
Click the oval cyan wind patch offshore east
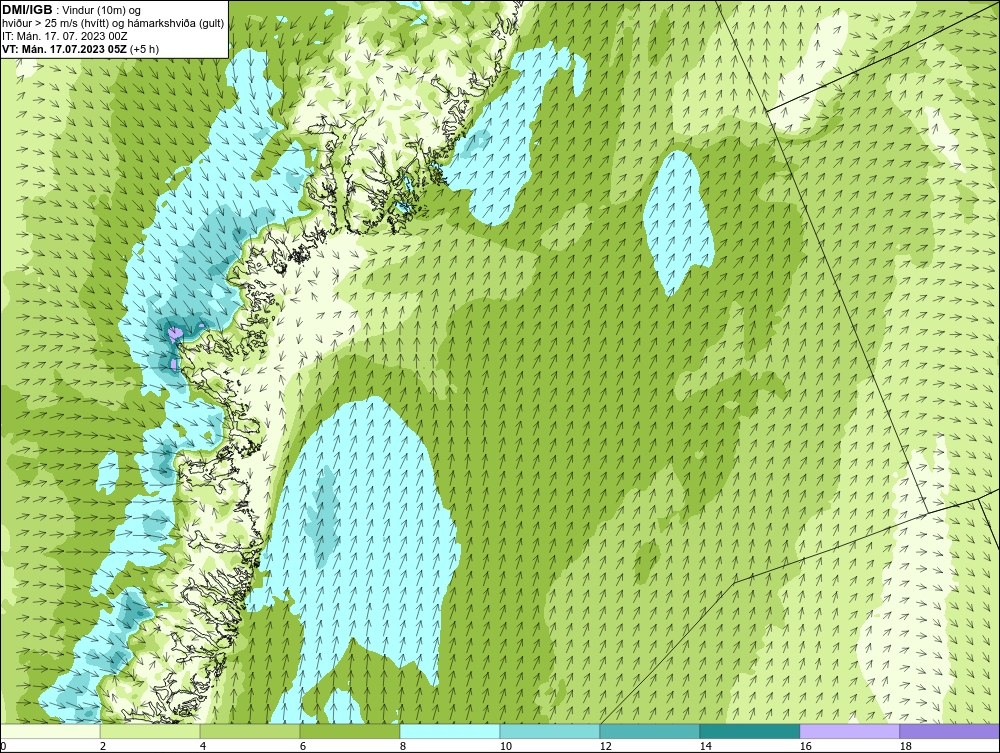tap(678, 223)
